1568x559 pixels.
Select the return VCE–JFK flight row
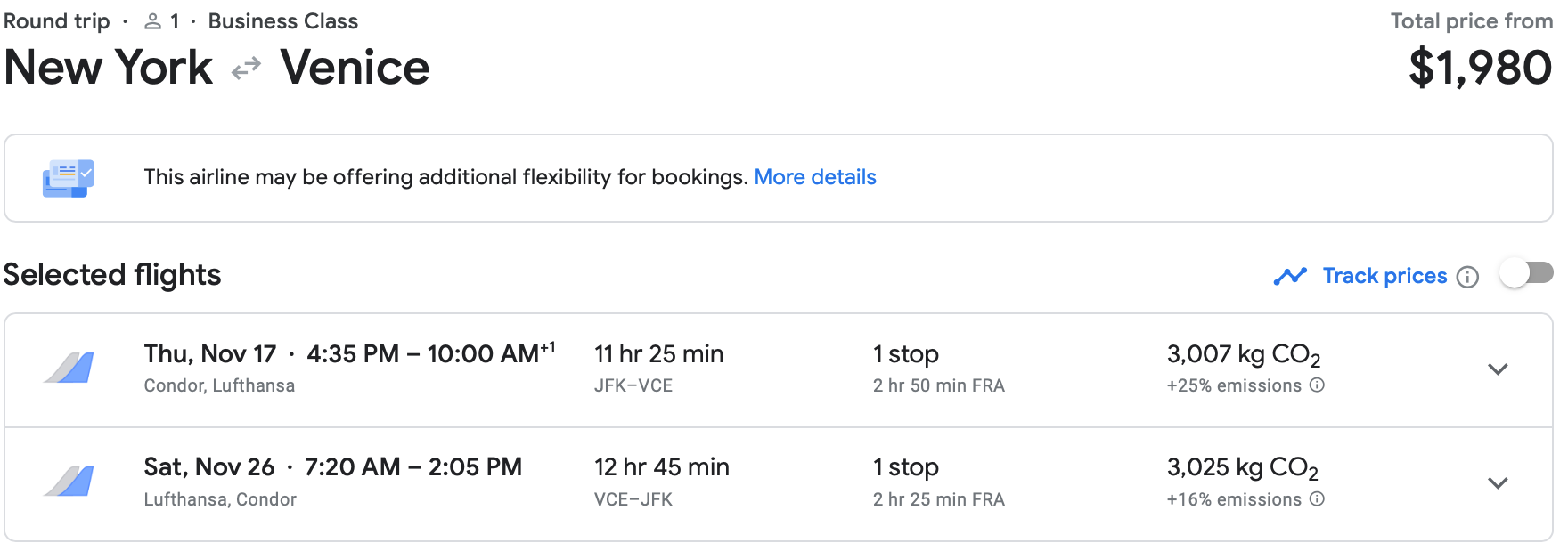[779, 484]
